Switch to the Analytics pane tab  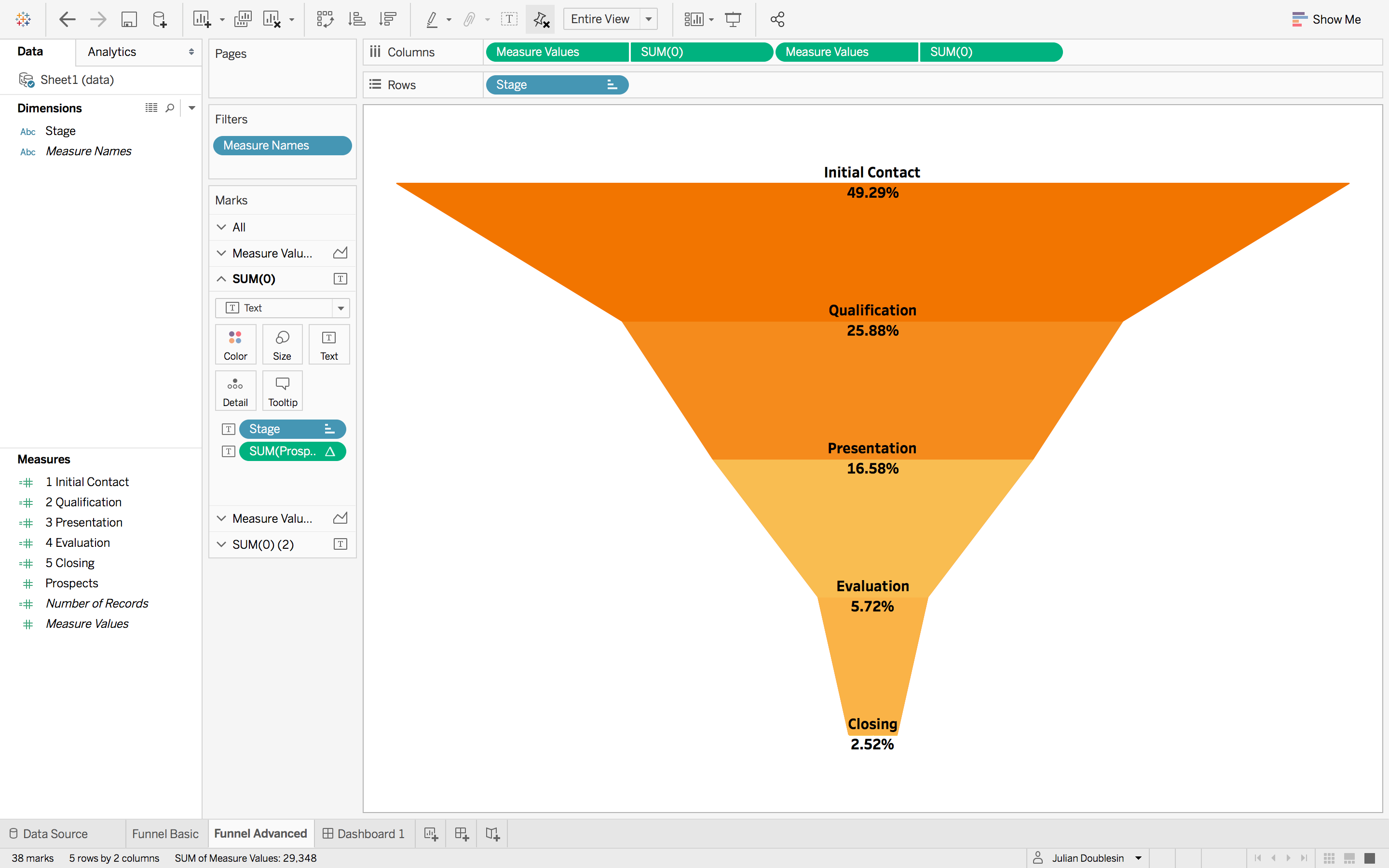coord(112,52)
